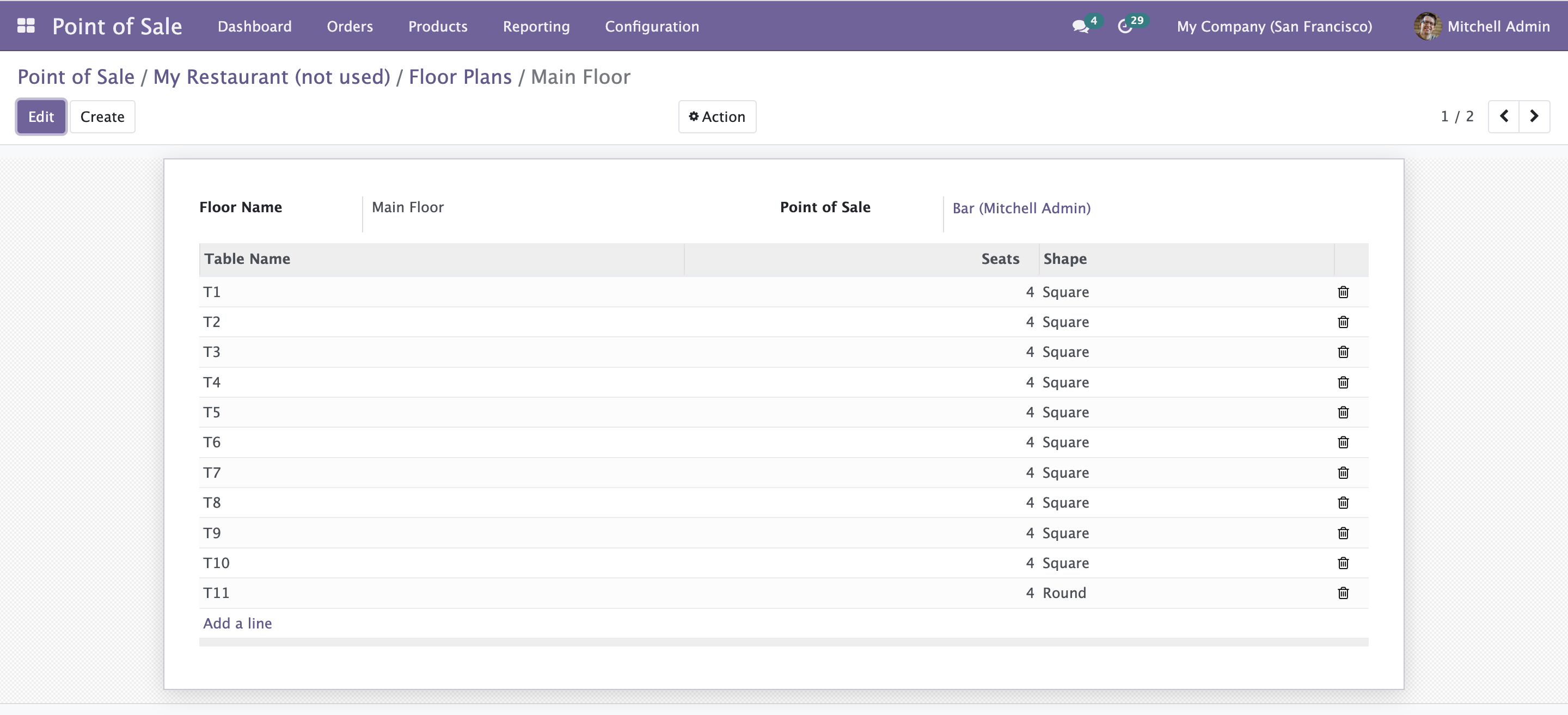Delete table T4 with trash icon

[x=1343, y=382]
